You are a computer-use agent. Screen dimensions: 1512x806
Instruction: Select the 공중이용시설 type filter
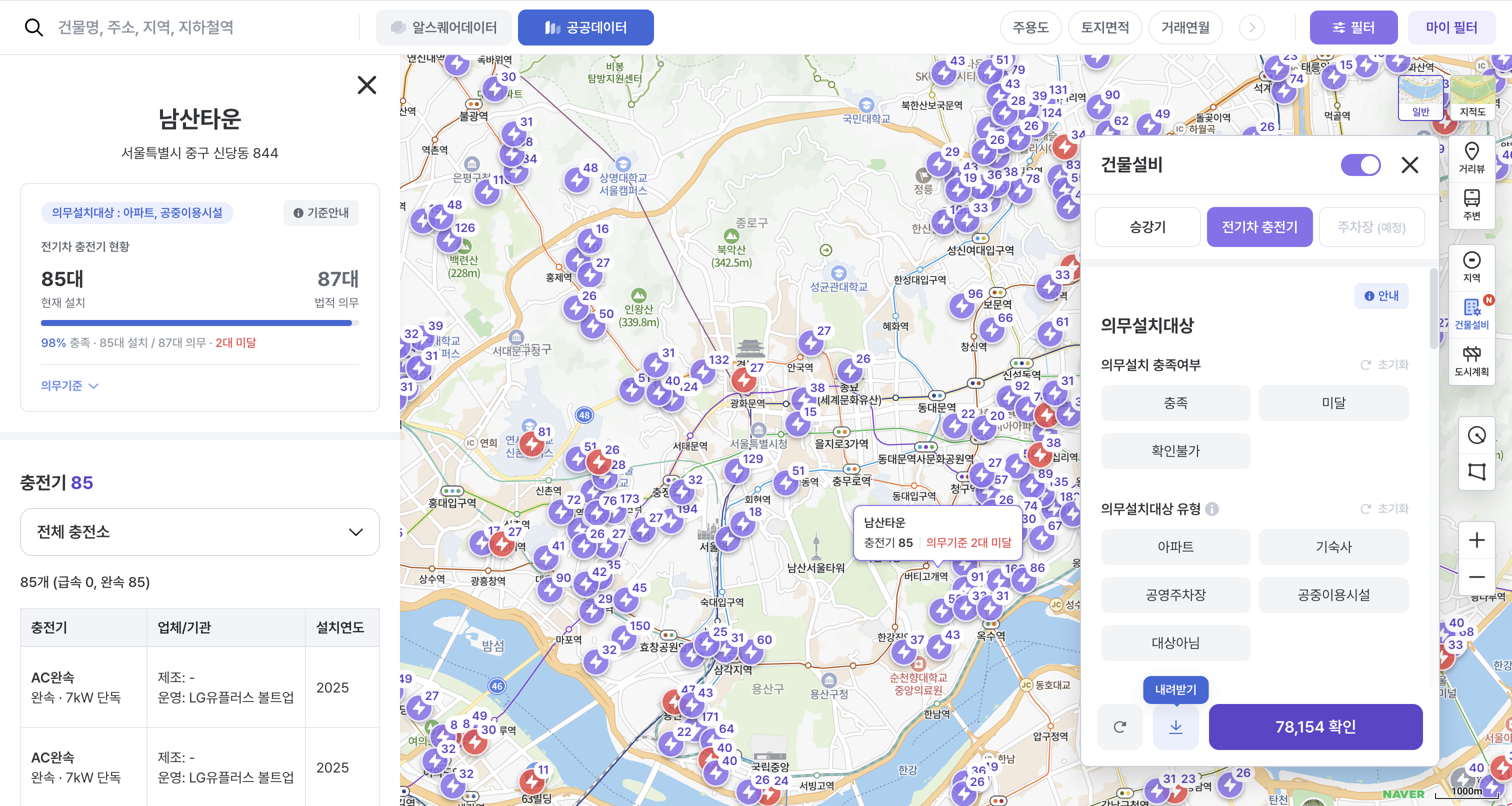1333,594
